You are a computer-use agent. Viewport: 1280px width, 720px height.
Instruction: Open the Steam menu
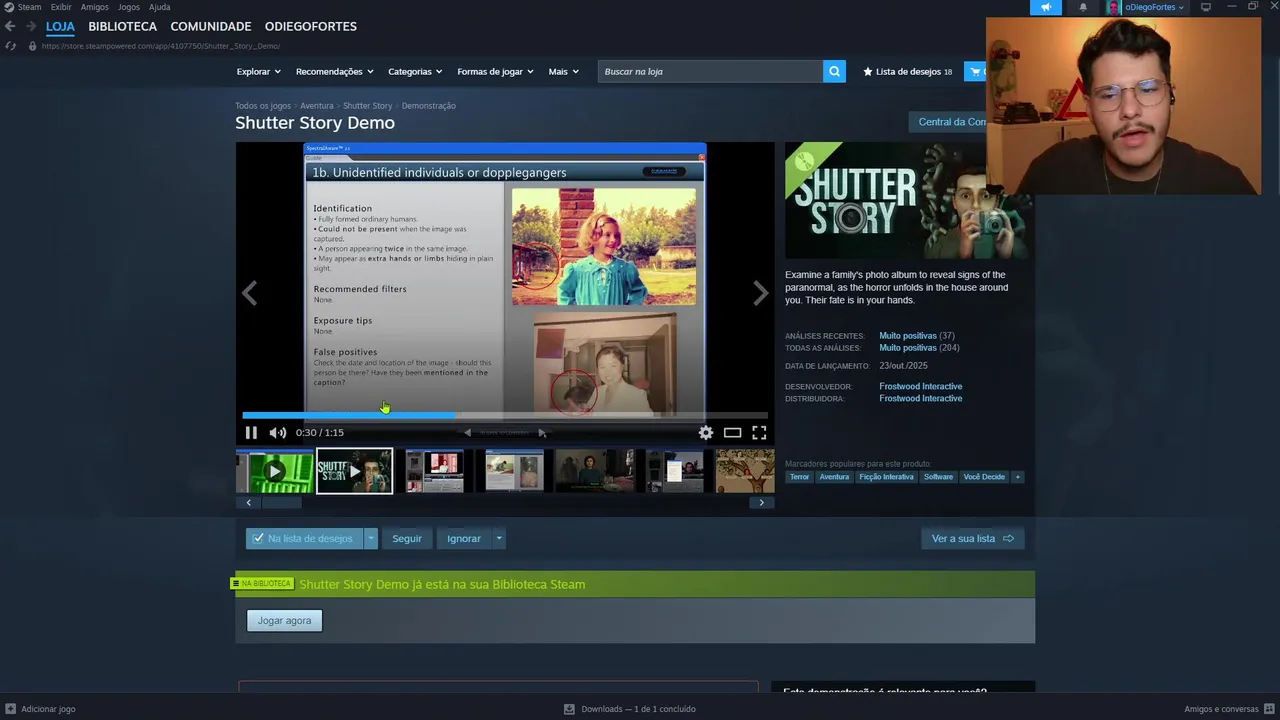[22, 7]
